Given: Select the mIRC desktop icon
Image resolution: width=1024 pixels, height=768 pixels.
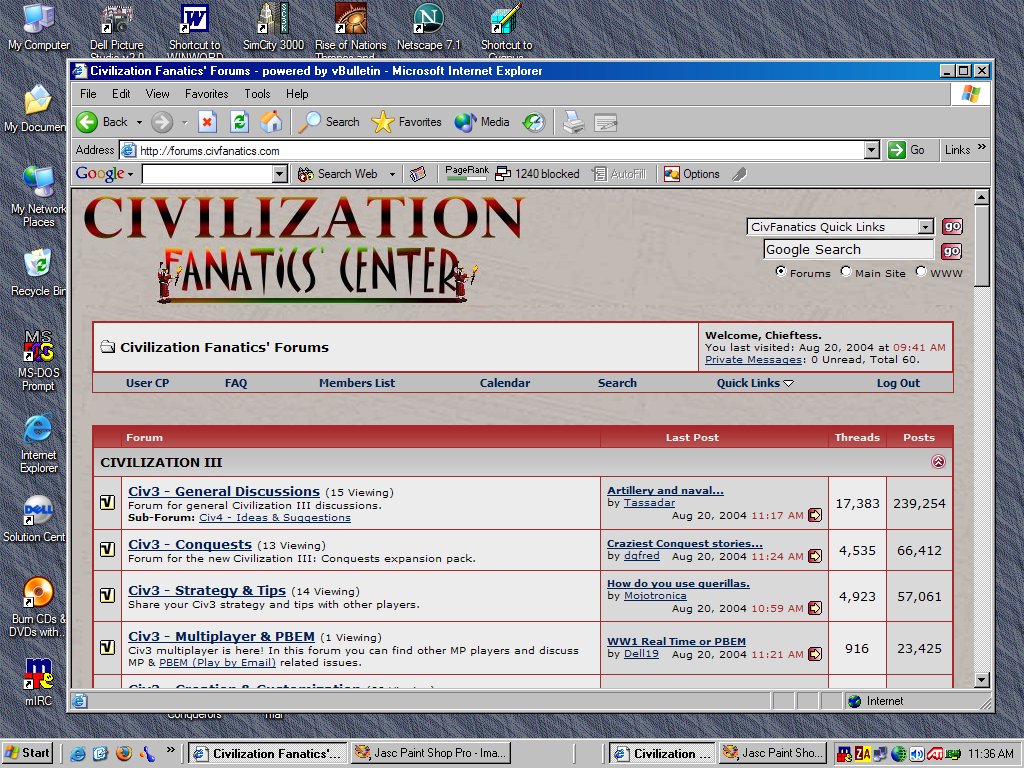Looking at the screenshot, I should [x=39, y=682].
